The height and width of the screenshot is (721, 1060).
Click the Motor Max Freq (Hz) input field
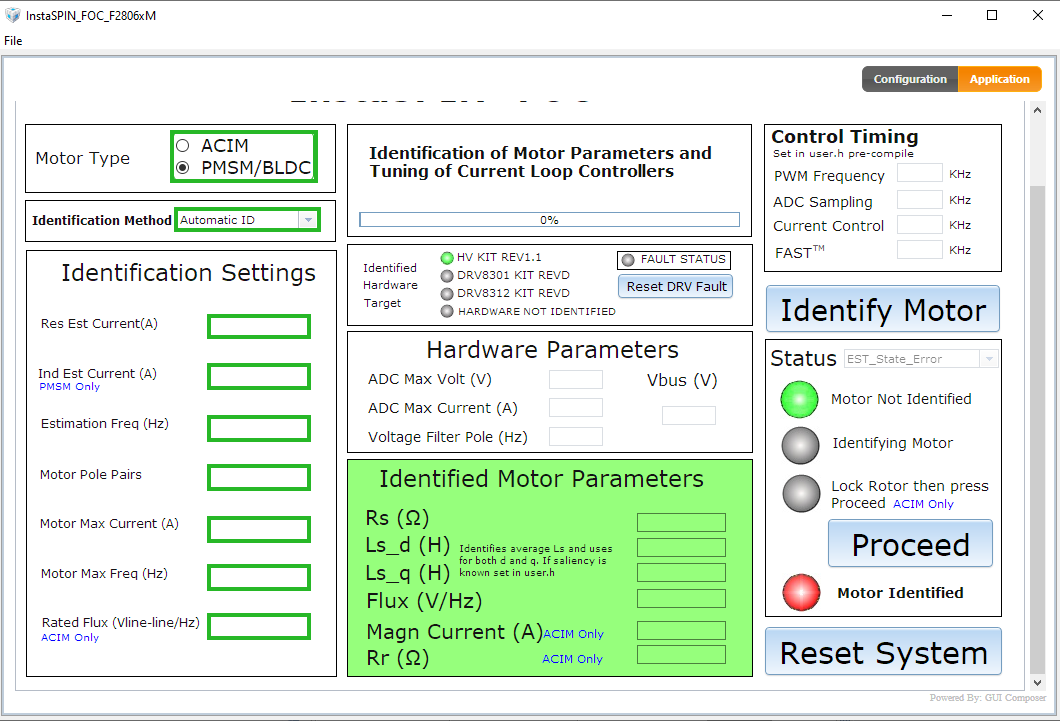click(x=259, y=578)
